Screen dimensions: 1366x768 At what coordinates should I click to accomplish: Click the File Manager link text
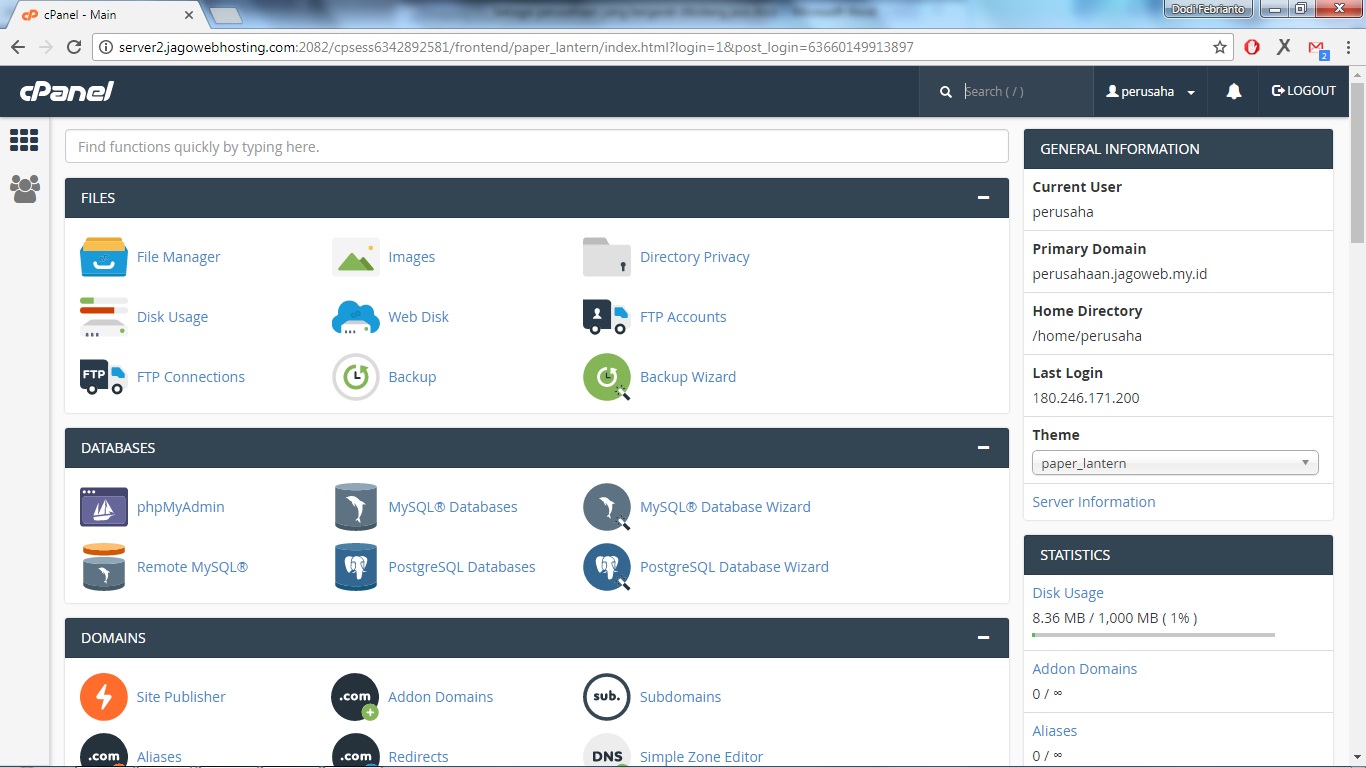[x=178, y=257]
